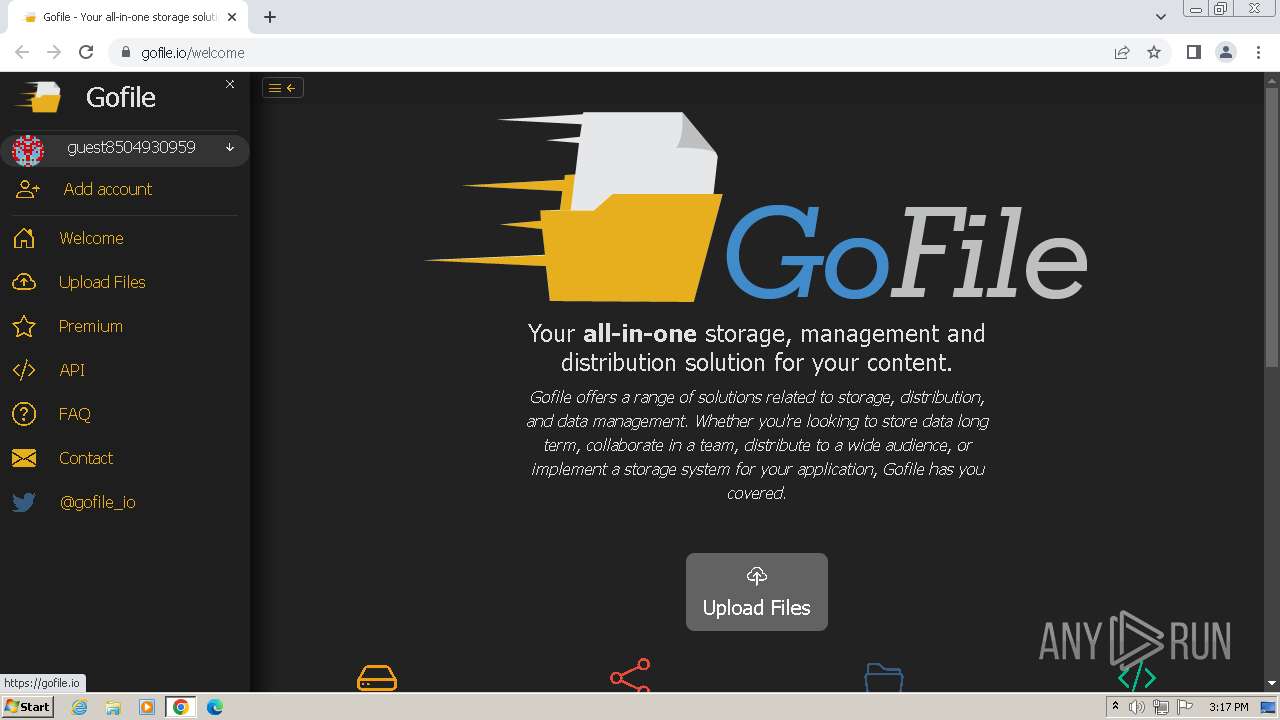Open the Windows Start menu
1280x720 pixels.
click(27, 707)
